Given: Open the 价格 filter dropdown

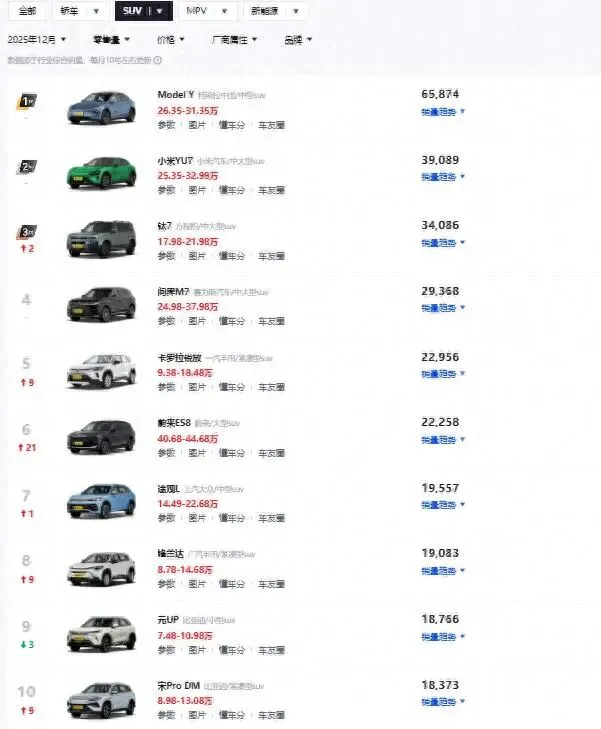Looking at the screenshot, I should [x=171, y=39].
